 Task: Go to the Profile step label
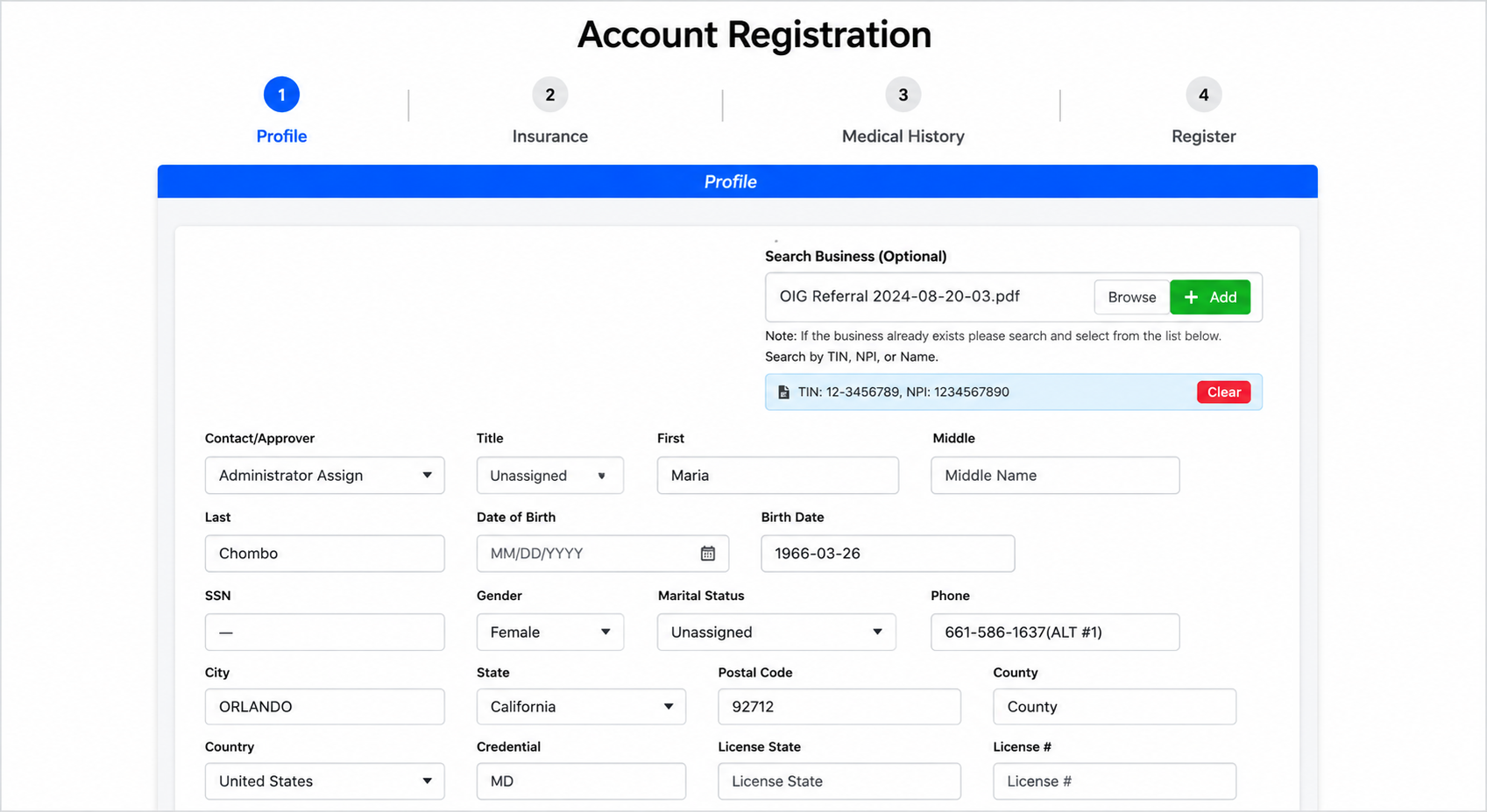tap(281, 137)
